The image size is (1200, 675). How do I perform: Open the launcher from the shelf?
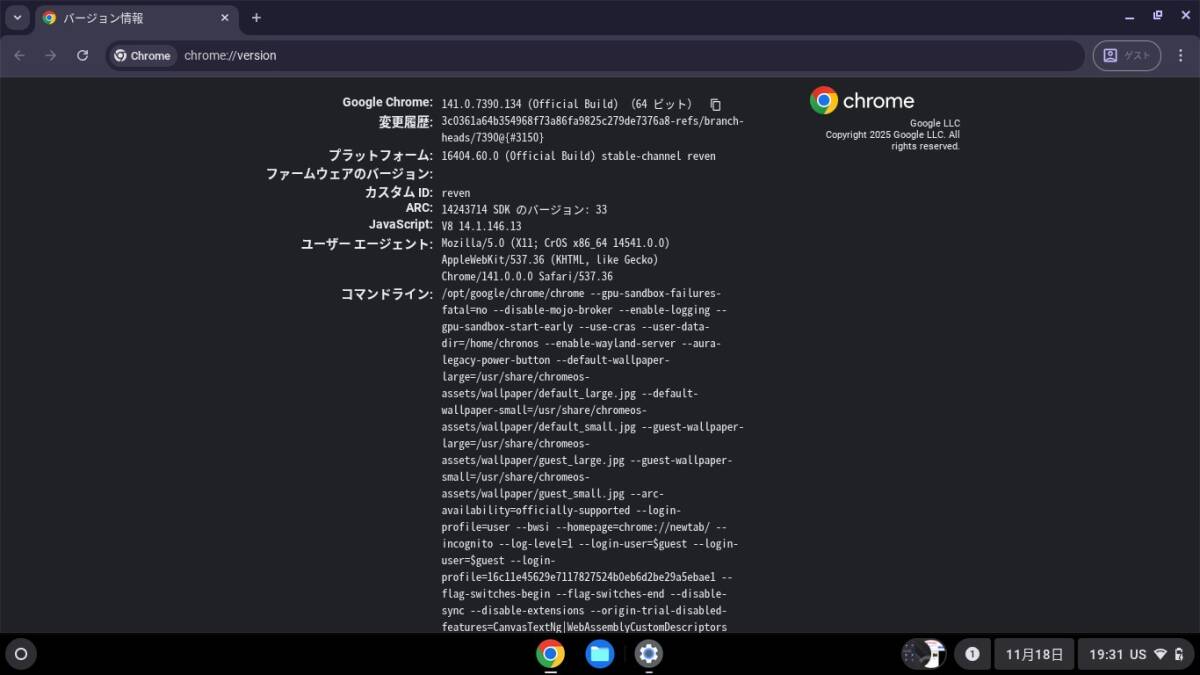click(20, 654)
